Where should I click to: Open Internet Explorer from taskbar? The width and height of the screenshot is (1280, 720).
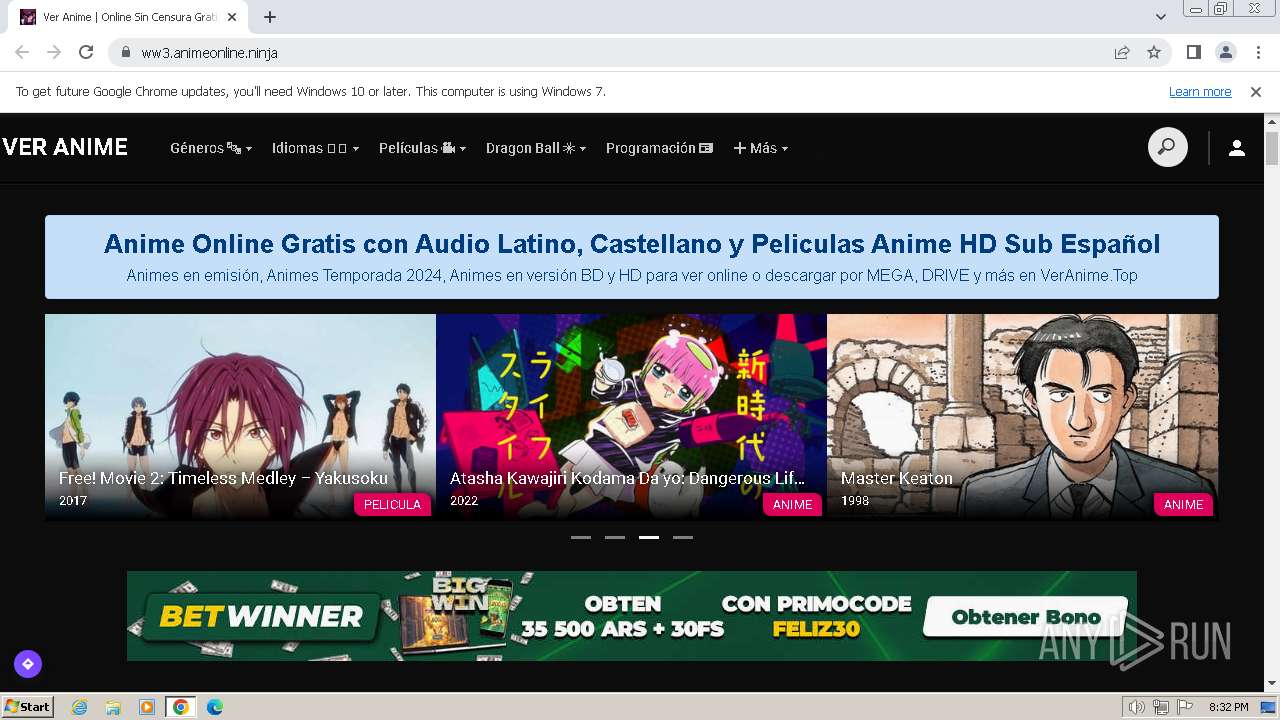pyautogui.click(x=80, y=707)
